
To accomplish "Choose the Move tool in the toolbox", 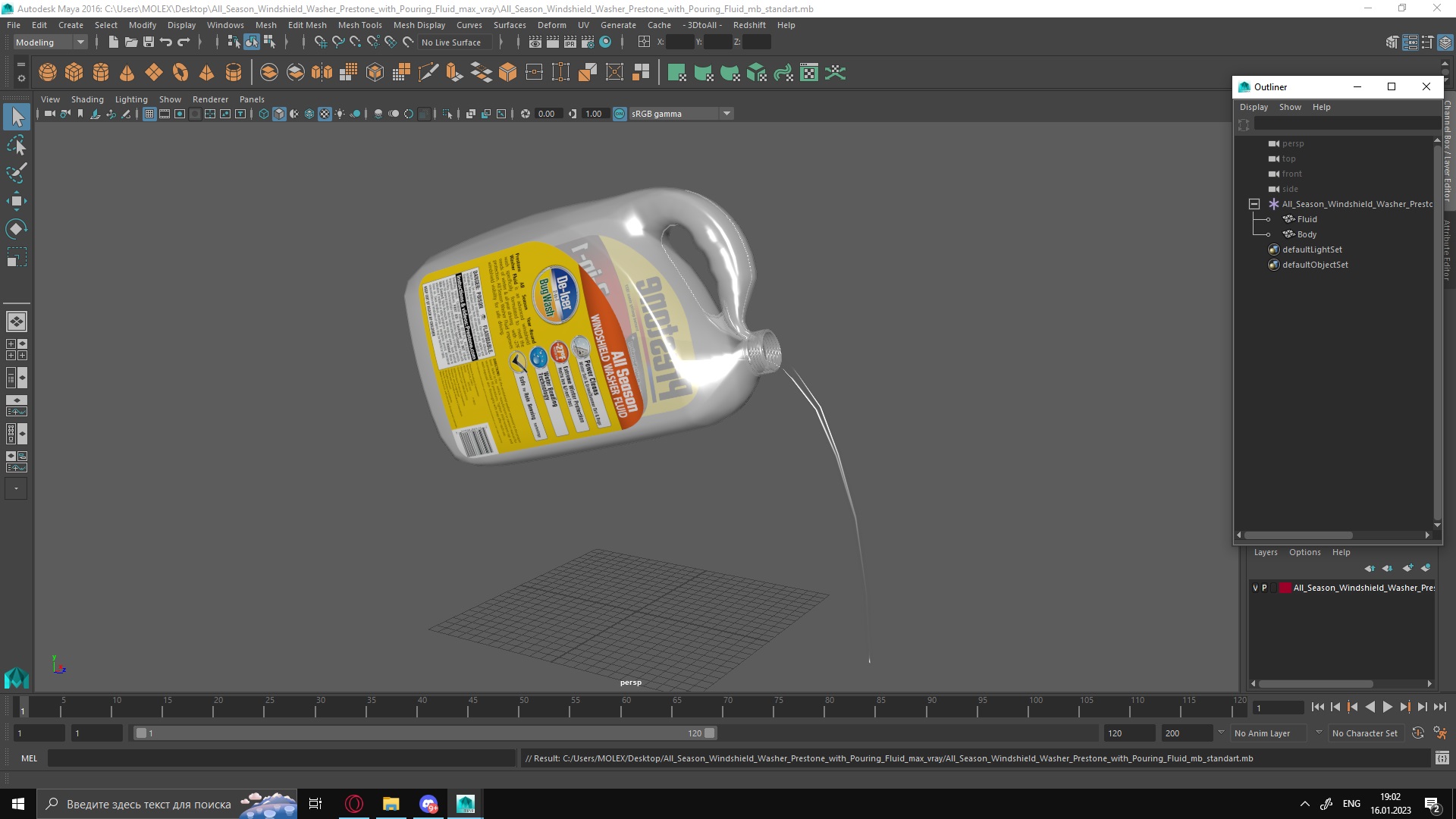I will pos(16,201).
